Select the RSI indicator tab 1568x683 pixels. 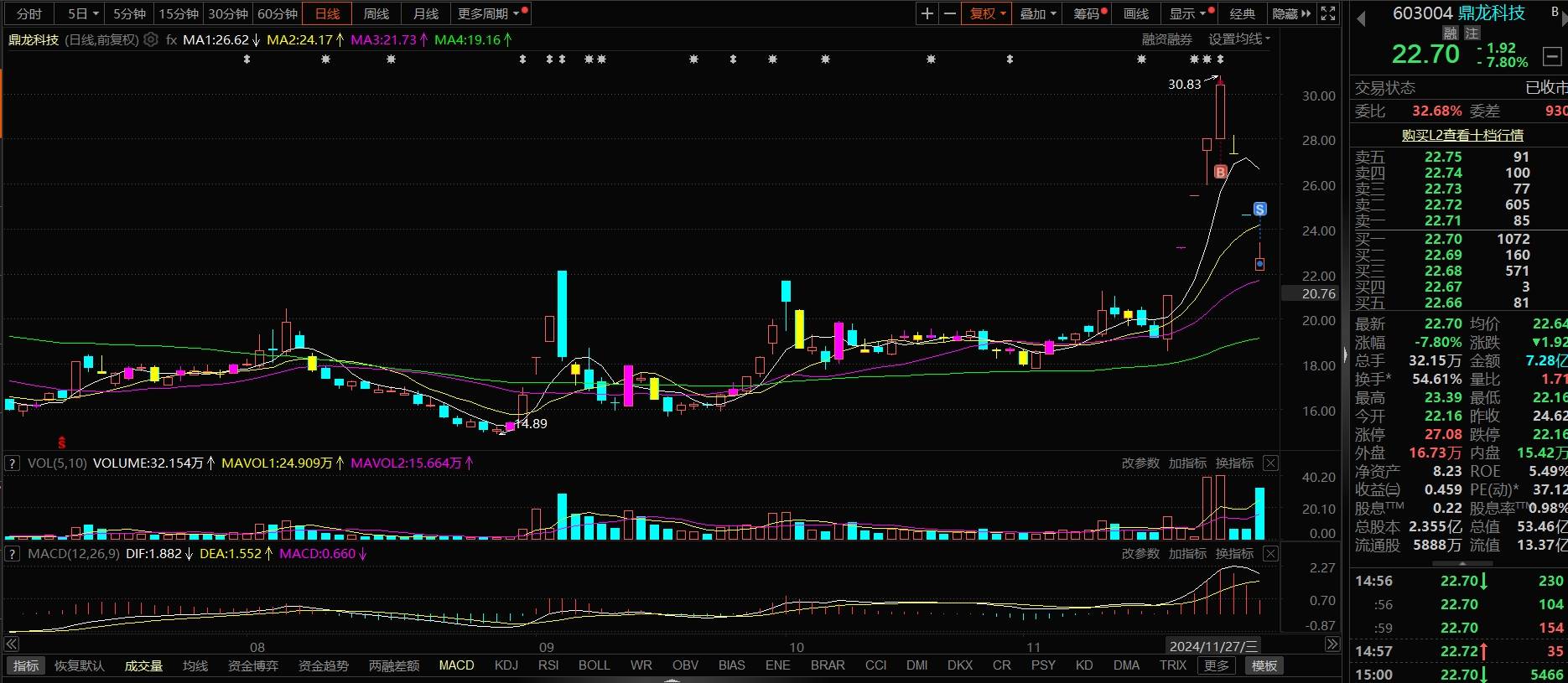click(548, 665)
